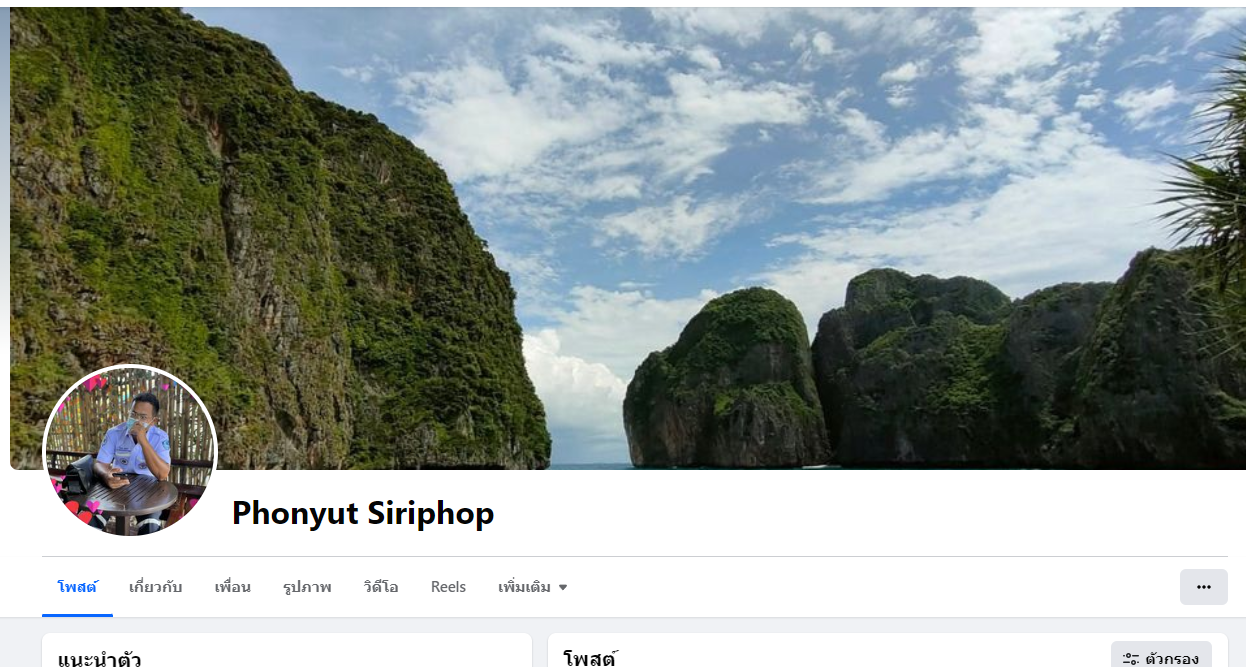Expand the เพิ่มเติม dropdown menu
Image resolution: width=1246 pixels, height=667 pixels.
533,587
